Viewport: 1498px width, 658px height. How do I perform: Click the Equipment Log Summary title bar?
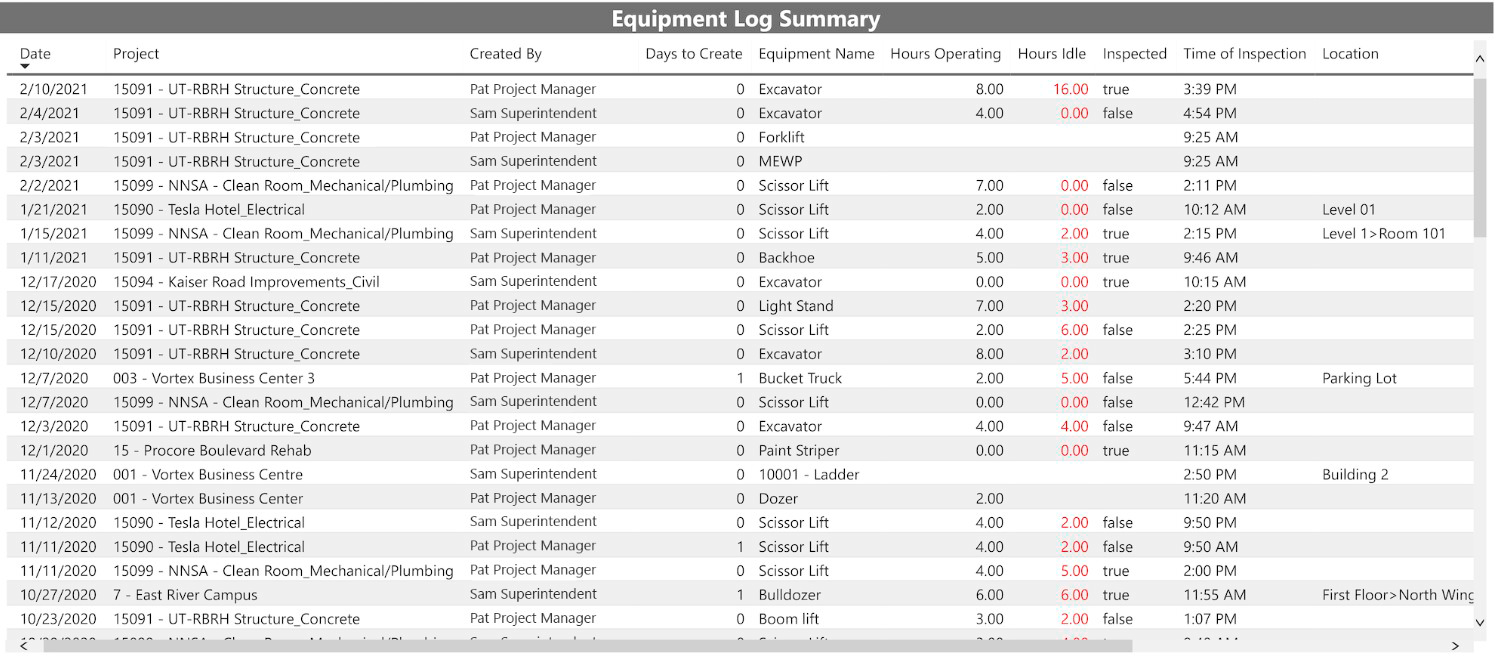point(746,18)
